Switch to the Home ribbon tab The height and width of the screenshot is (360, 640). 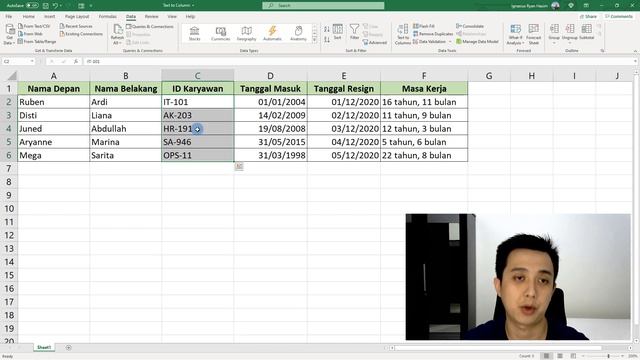[29, 17]
